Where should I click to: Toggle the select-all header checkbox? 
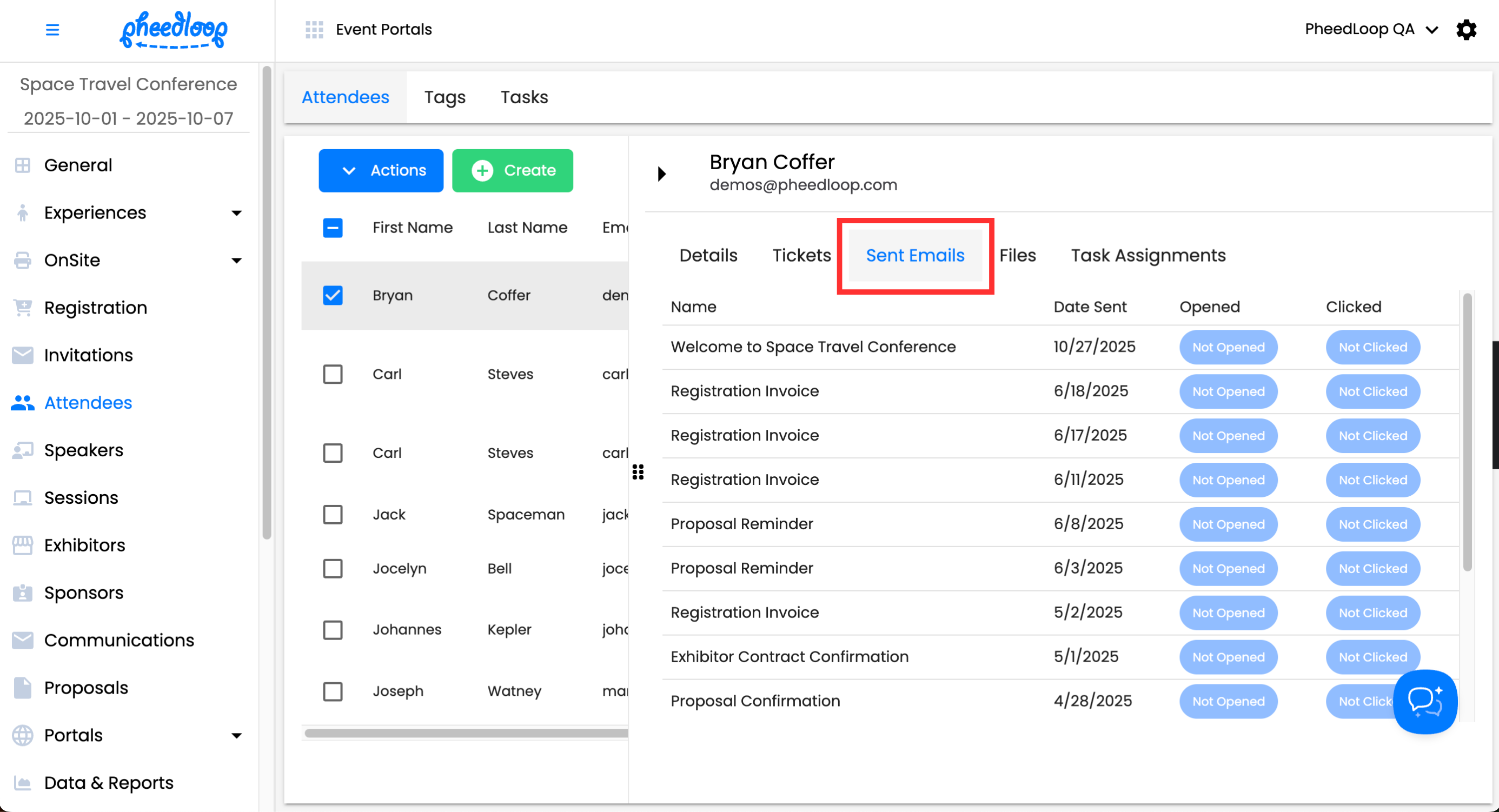click(x=333, y=228)
